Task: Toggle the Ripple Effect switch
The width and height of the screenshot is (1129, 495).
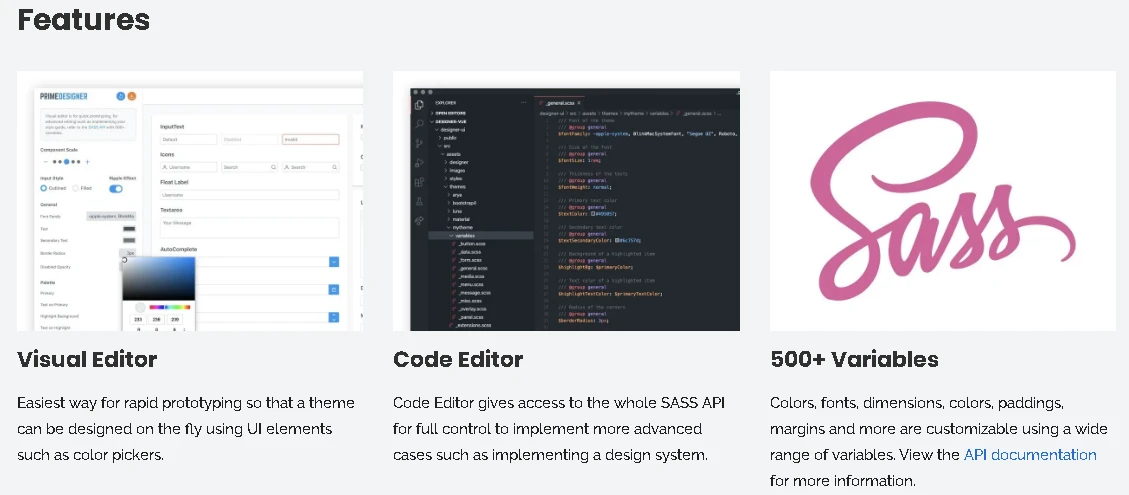Action: tap(116, 188)
